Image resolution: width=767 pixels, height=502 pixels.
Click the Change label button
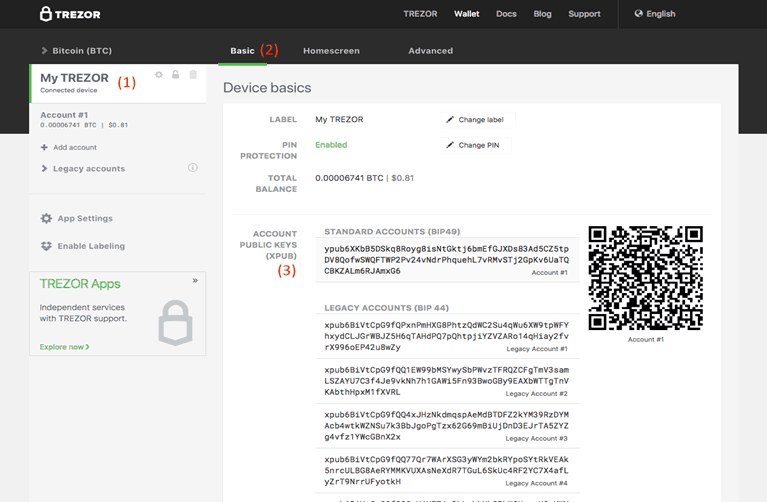click(x=477, y=120)
